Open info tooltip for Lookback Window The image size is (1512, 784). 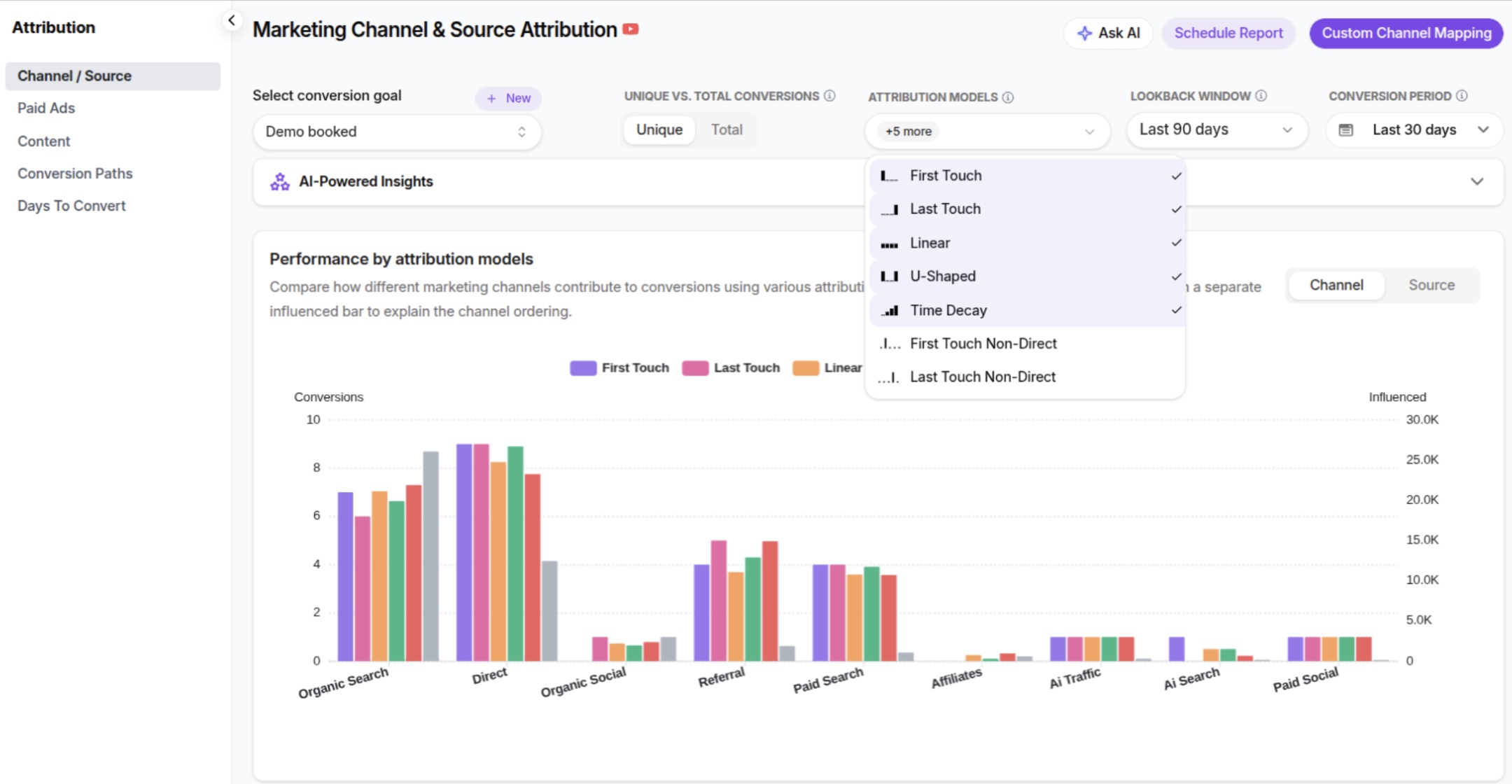click(x=1261, y=96)
